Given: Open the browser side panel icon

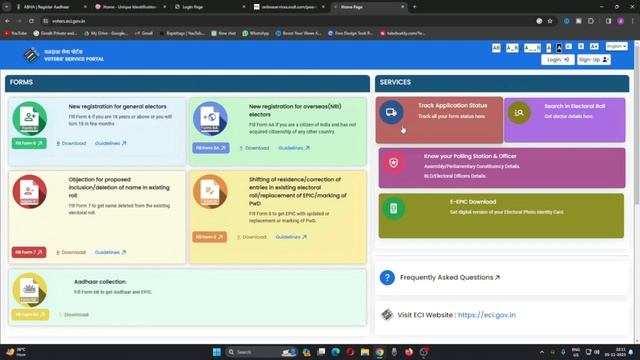Looking at the screenshot, I should (608, 21).
